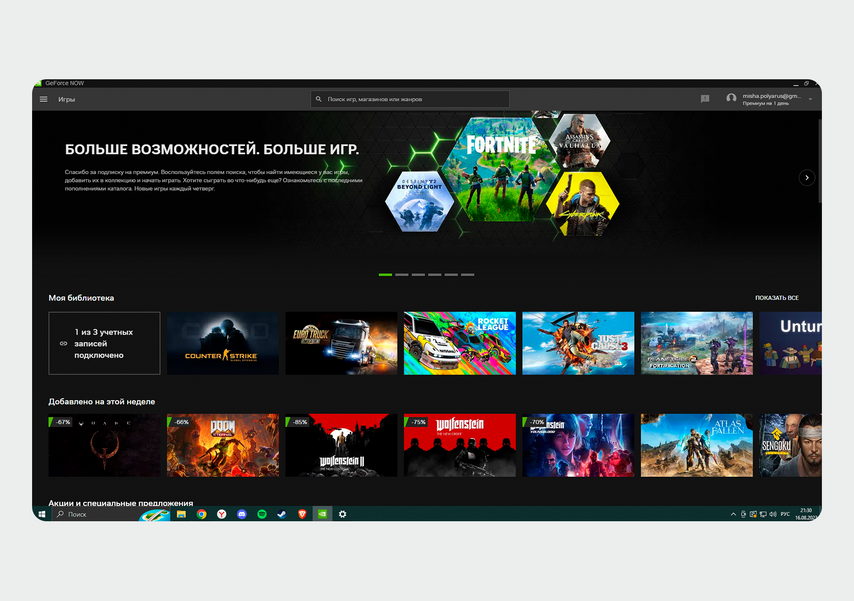This screenshot has height=601, width=854.
Task: Open Steam from the taskbar
Action: tap(282, 514)
